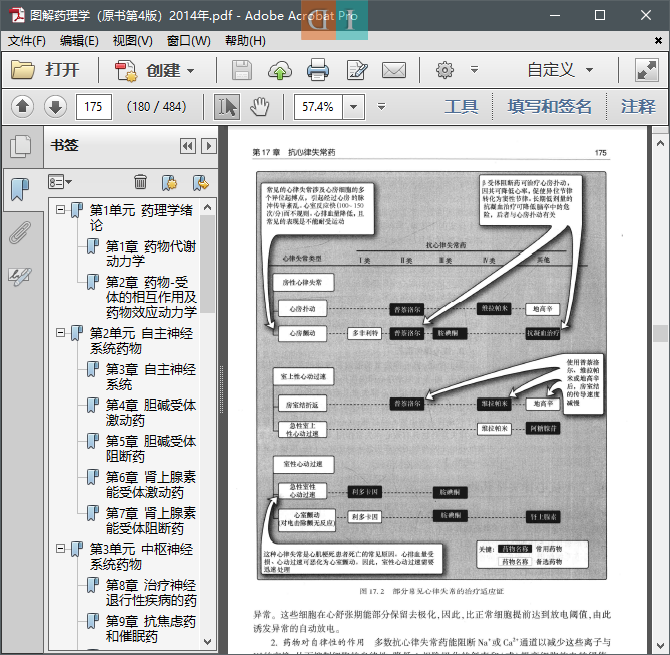Open bookmark 第9章 抗焦虑药和催眠药

point(150,629)
